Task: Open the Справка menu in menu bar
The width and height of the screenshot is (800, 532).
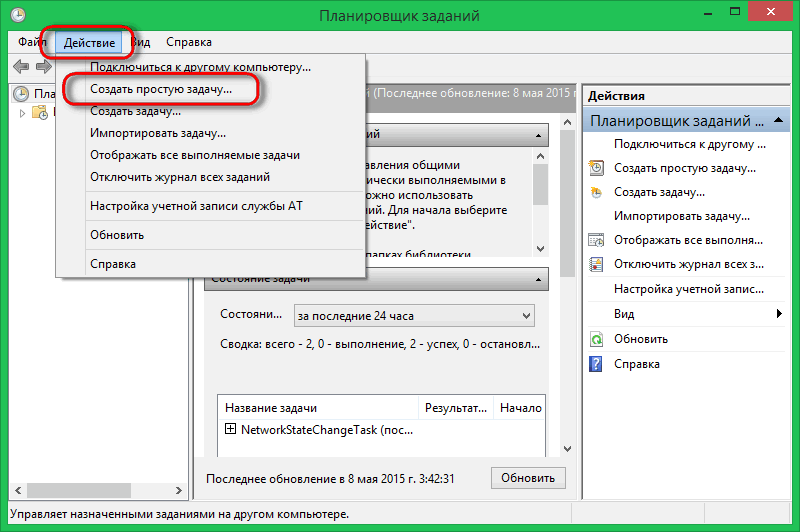Action: pyautogui.click(x=189, y=42)
